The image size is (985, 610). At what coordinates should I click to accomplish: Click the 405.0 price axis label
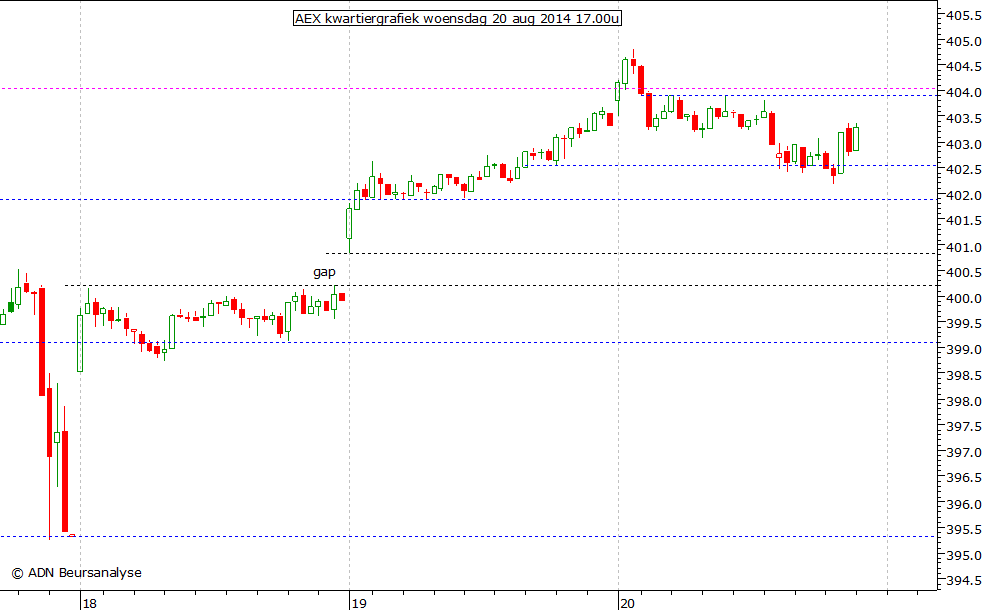(964, 41)
